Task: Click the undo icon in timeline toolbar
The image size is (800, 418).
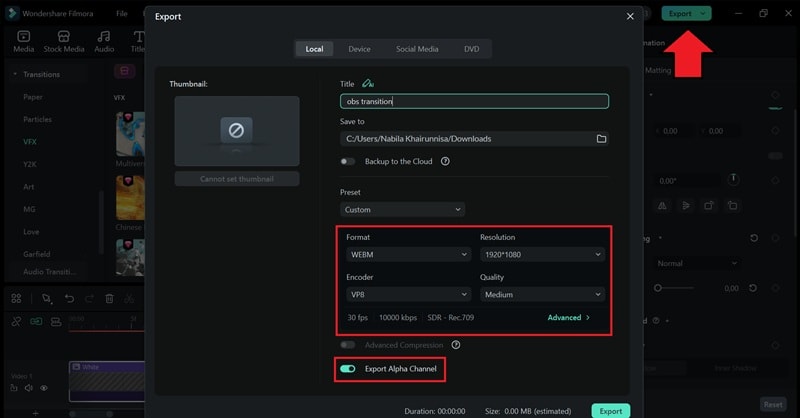Action: click(69, 299)
